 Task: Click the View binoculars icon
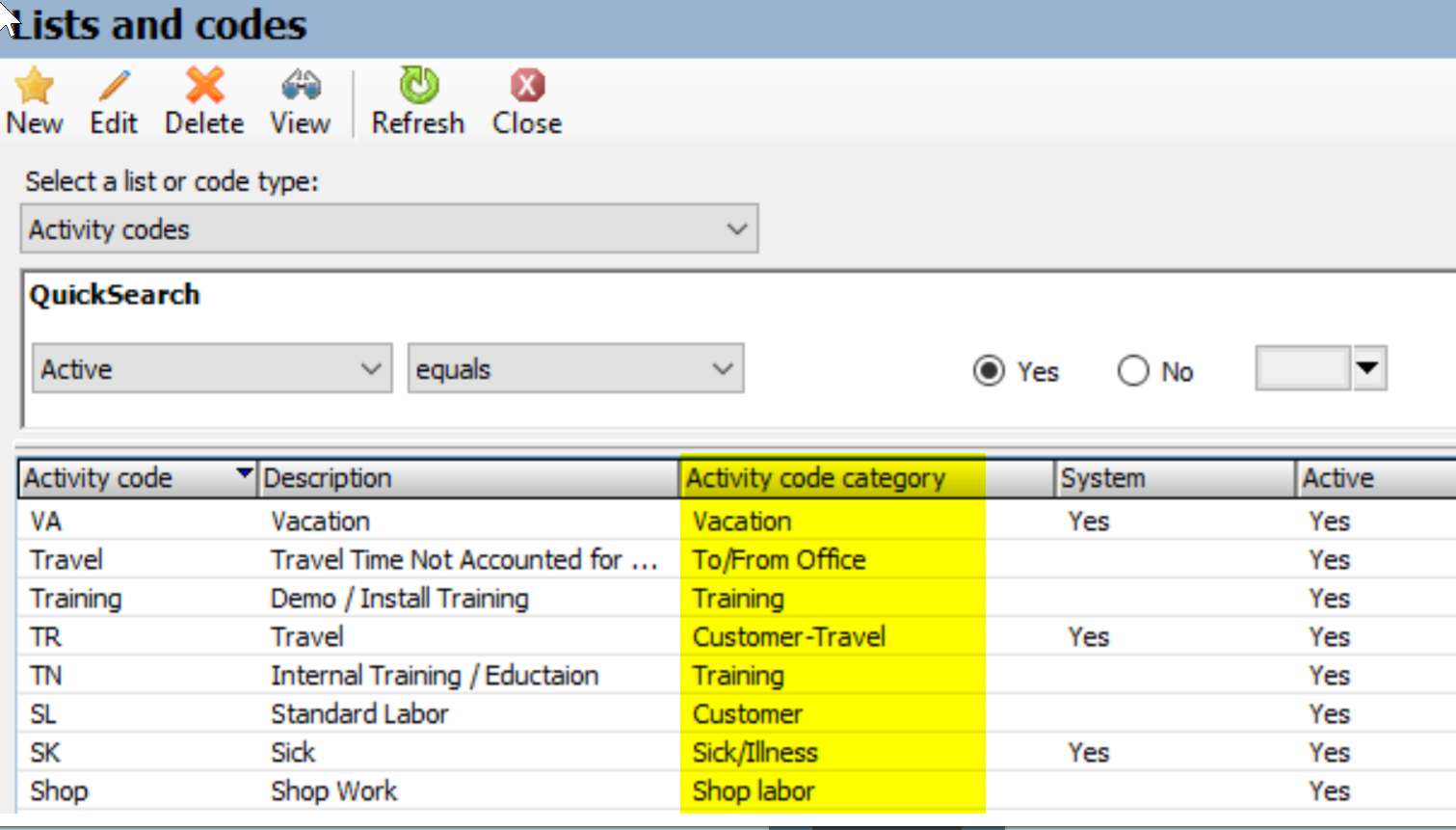(301, 86)
